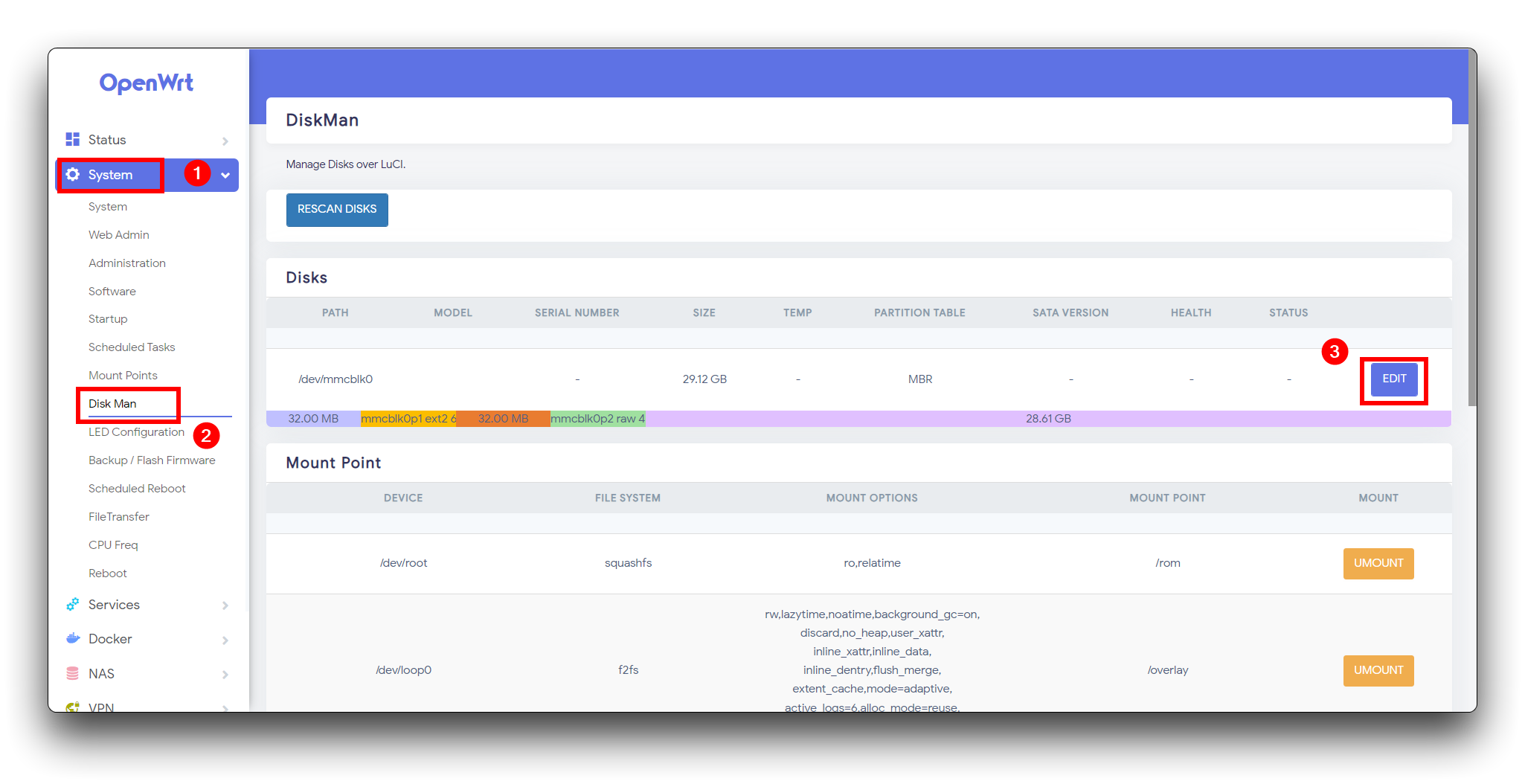Image resolution: width=1525 pixels, height=784 pixels.
Task: Click the SATA VERSION column header
Action: point(1070,313)
